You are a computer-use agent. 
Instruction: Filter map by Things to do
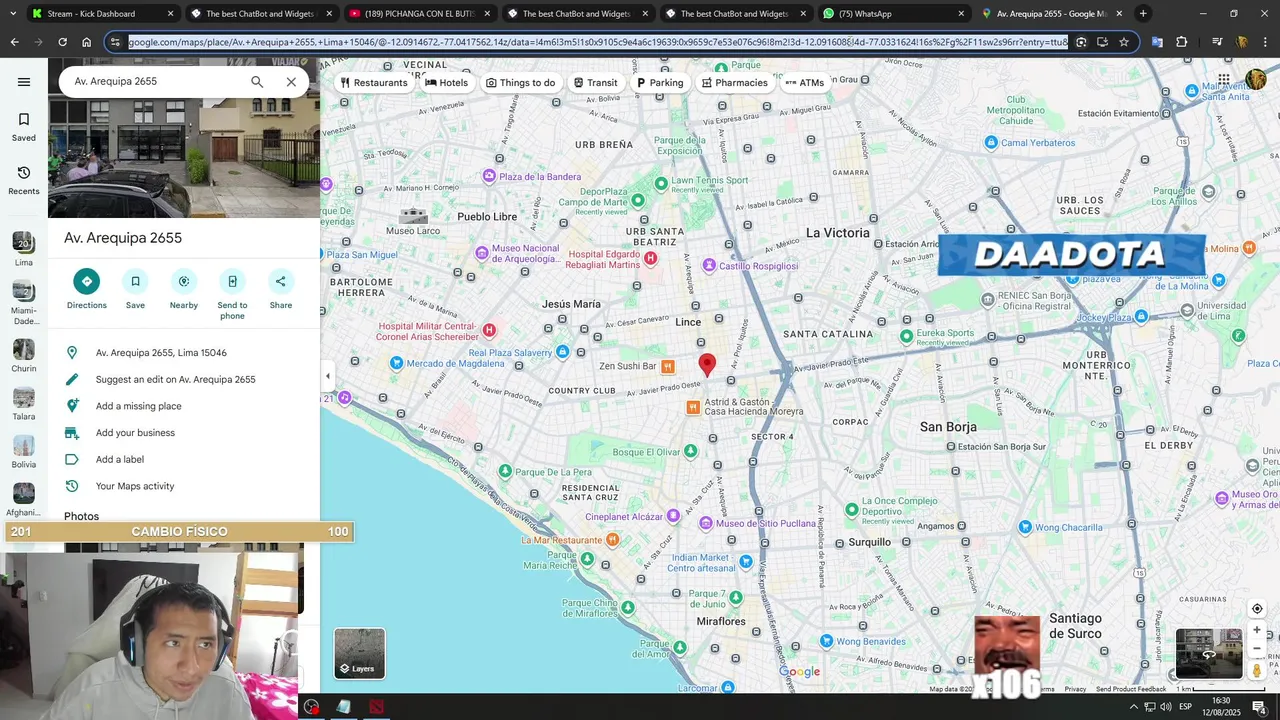[520, 83]
